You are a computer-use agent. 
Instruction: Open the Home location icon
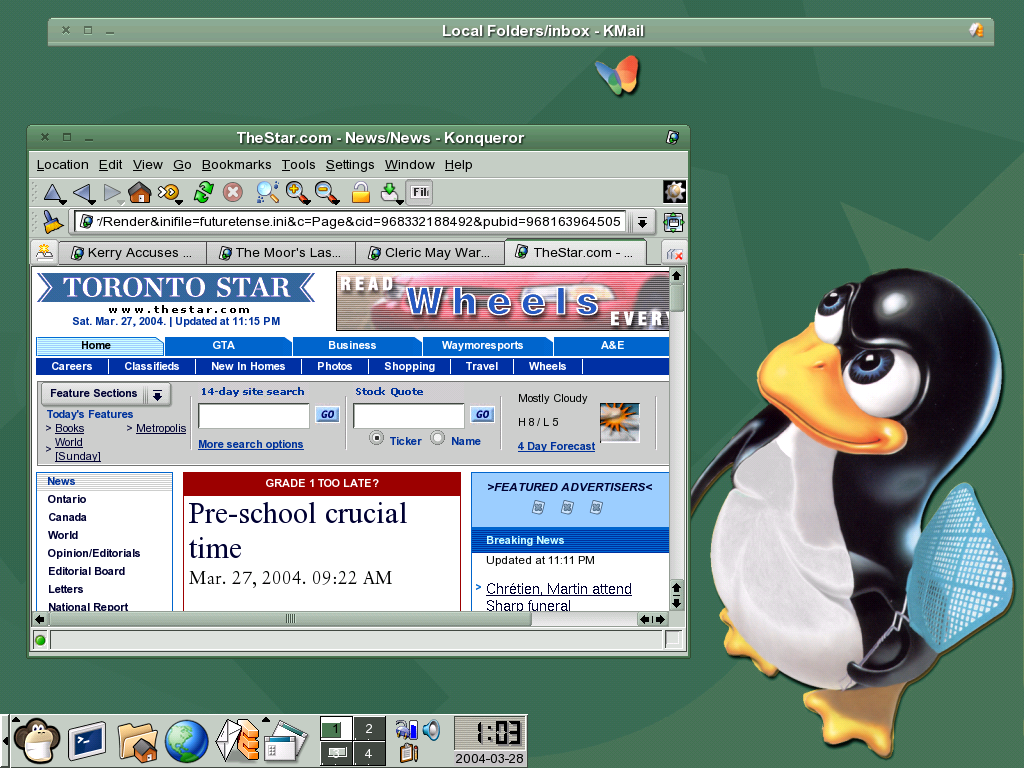140,193
